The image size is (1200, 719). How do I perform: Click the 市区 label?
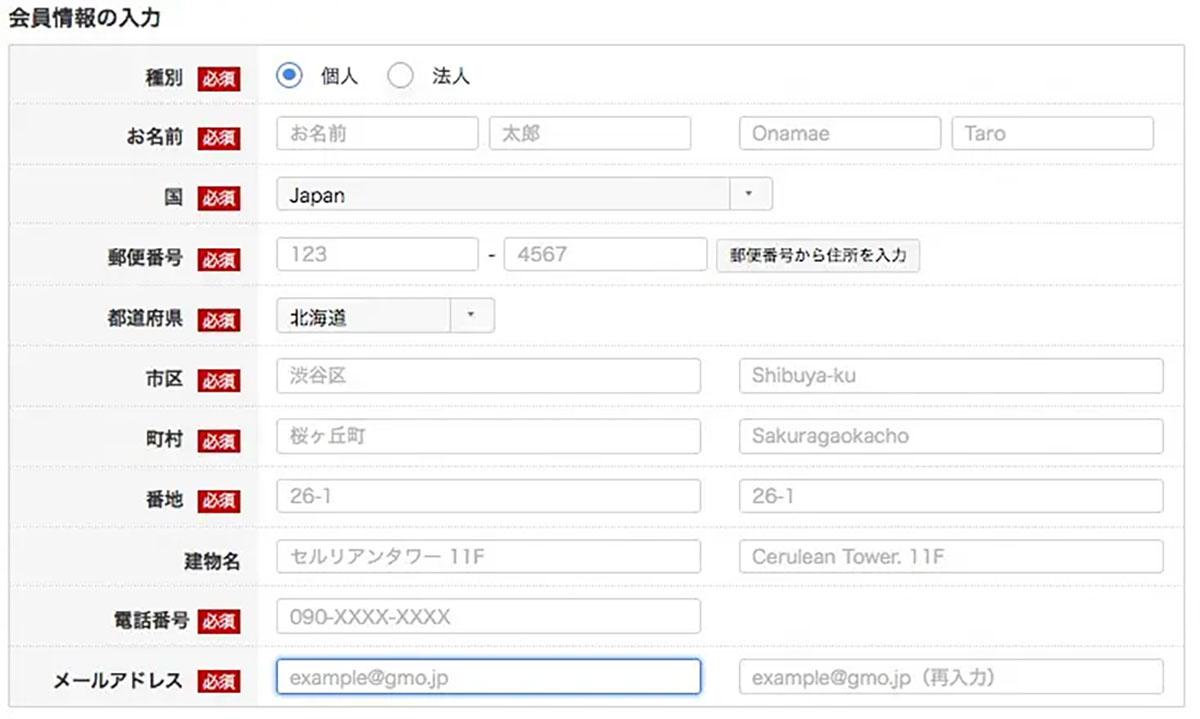coord(164,379)
